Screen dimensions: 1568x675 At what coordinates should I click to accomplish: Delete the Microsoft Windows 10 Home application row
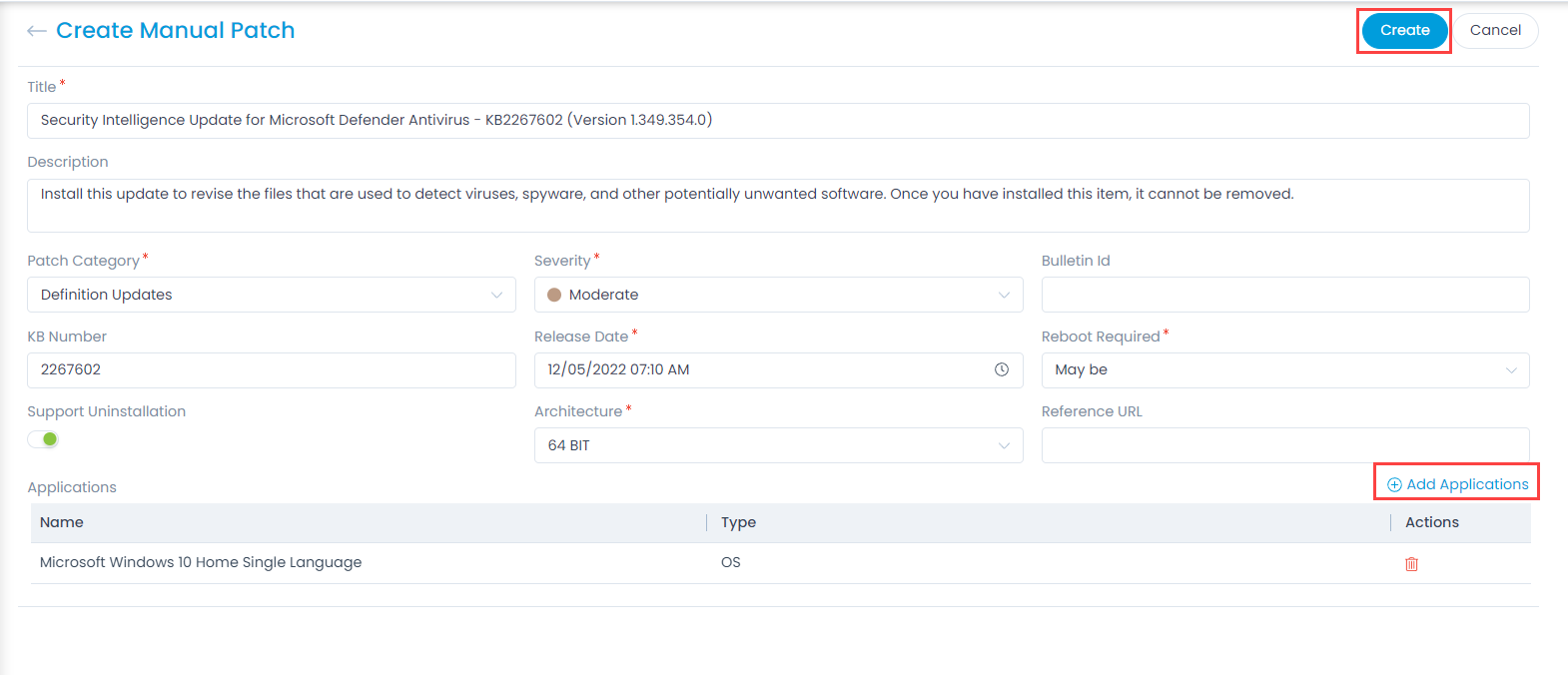(x=1411, y=564)
